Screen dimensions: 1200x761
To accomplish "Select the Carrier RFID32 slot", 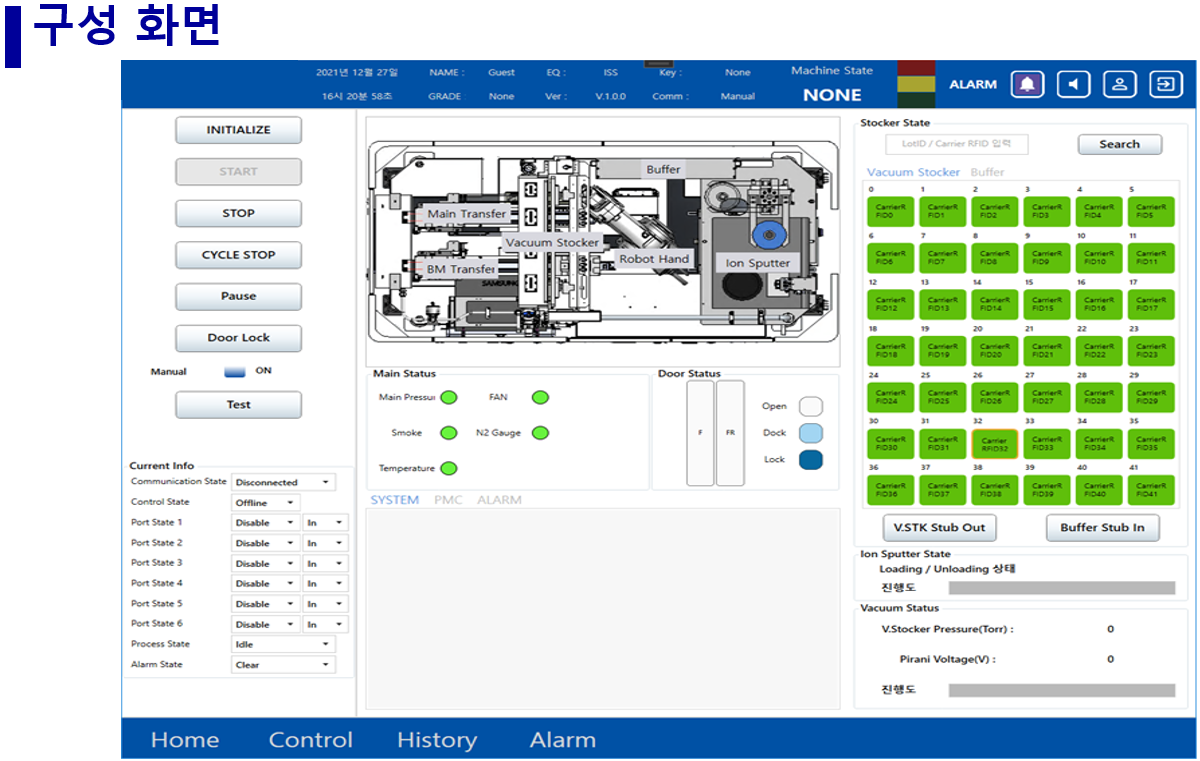I will coord(994,444).
